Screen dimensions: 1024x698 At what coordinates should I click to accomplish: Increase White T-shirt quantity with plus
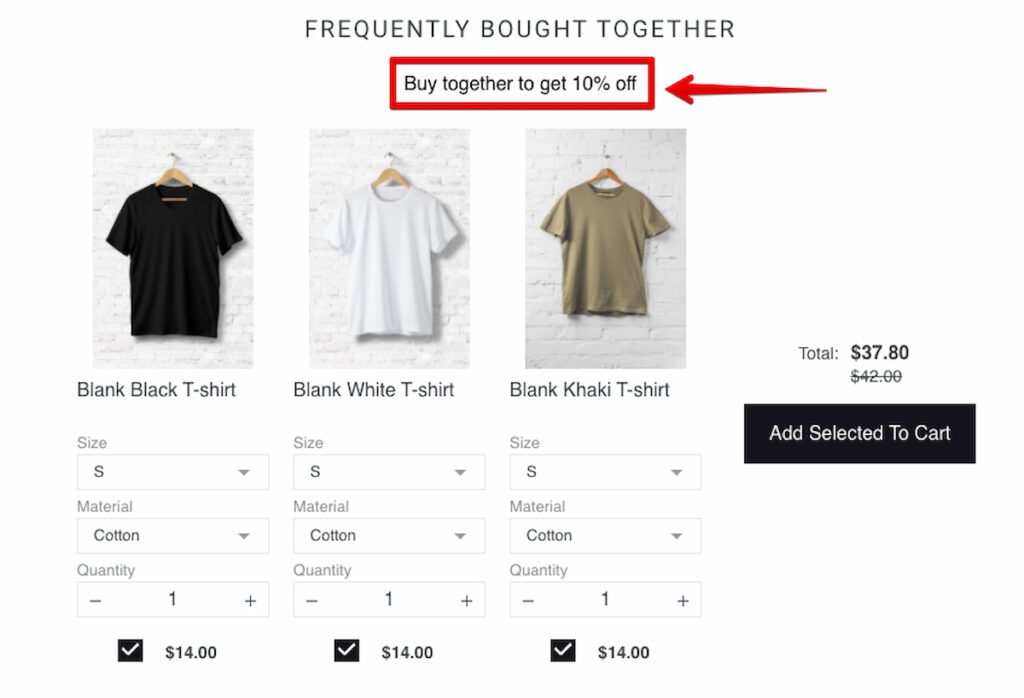(x=466, y=600)
